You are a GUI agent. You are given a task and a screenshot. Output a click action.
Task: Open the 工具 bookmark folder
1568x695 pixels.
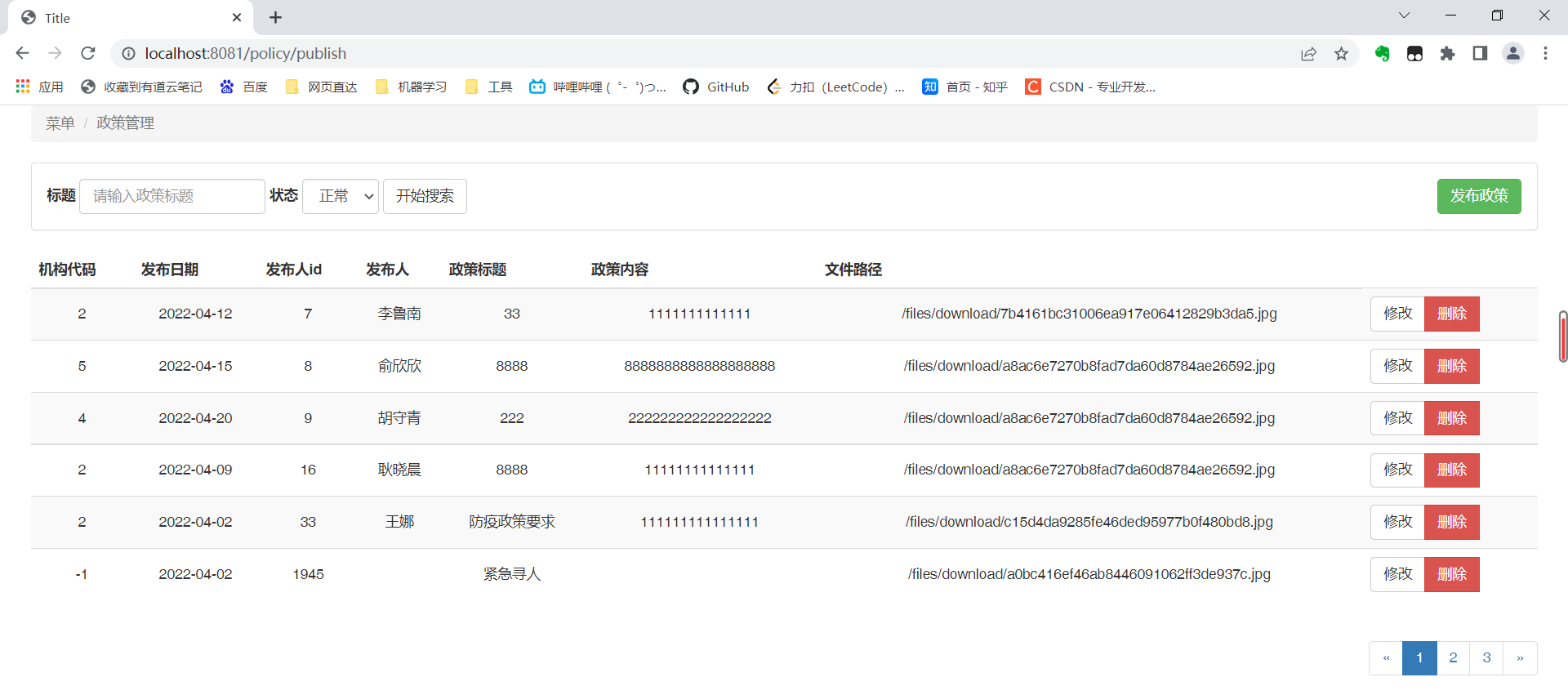(x=488, y=87)
